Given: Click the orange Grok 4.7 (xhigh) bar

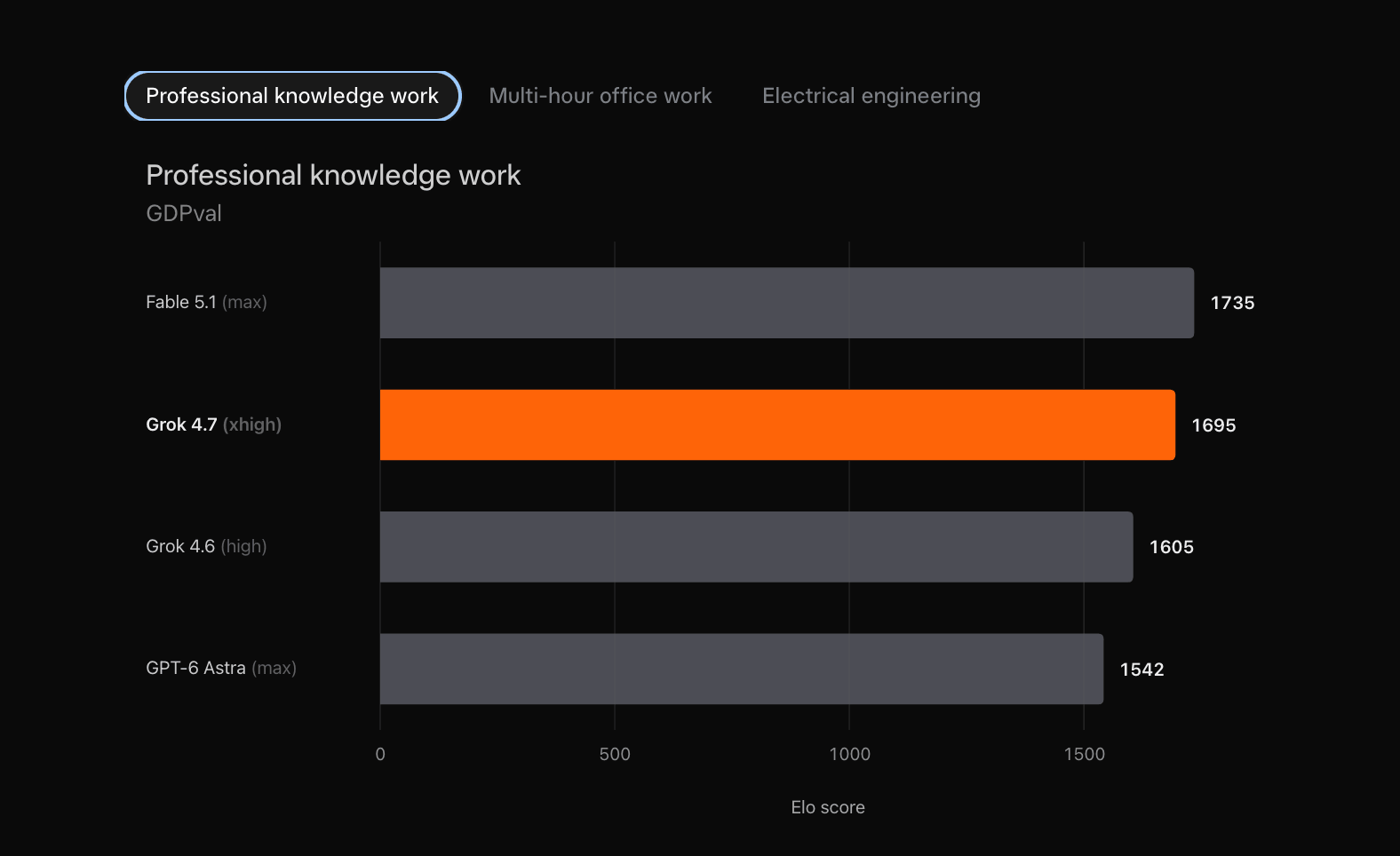Looking at the screenshot, I should [x=777, y=424].
